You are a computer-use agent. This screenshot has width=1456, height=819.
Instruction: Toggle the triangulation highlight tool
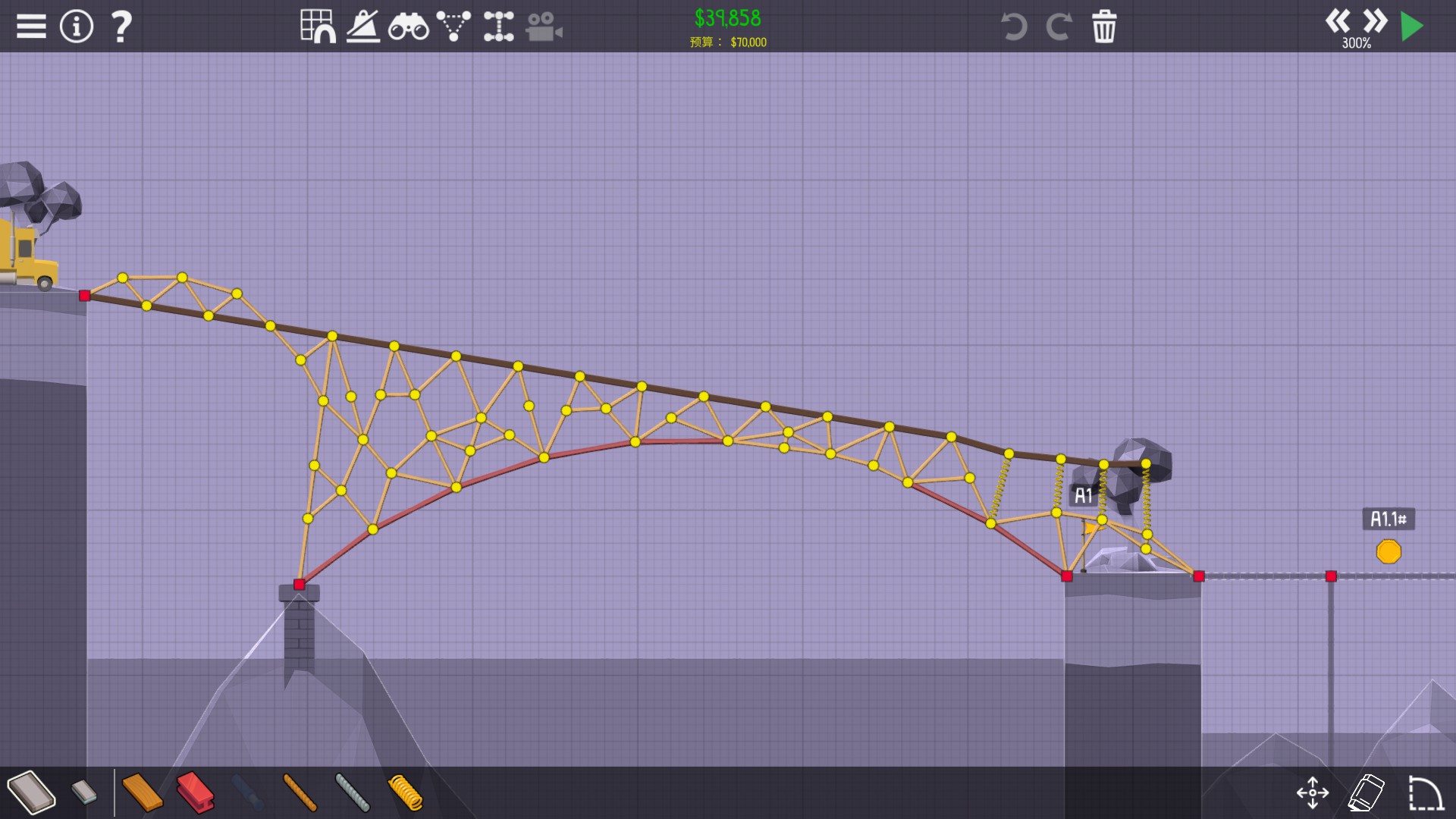(x=453, y=27)
